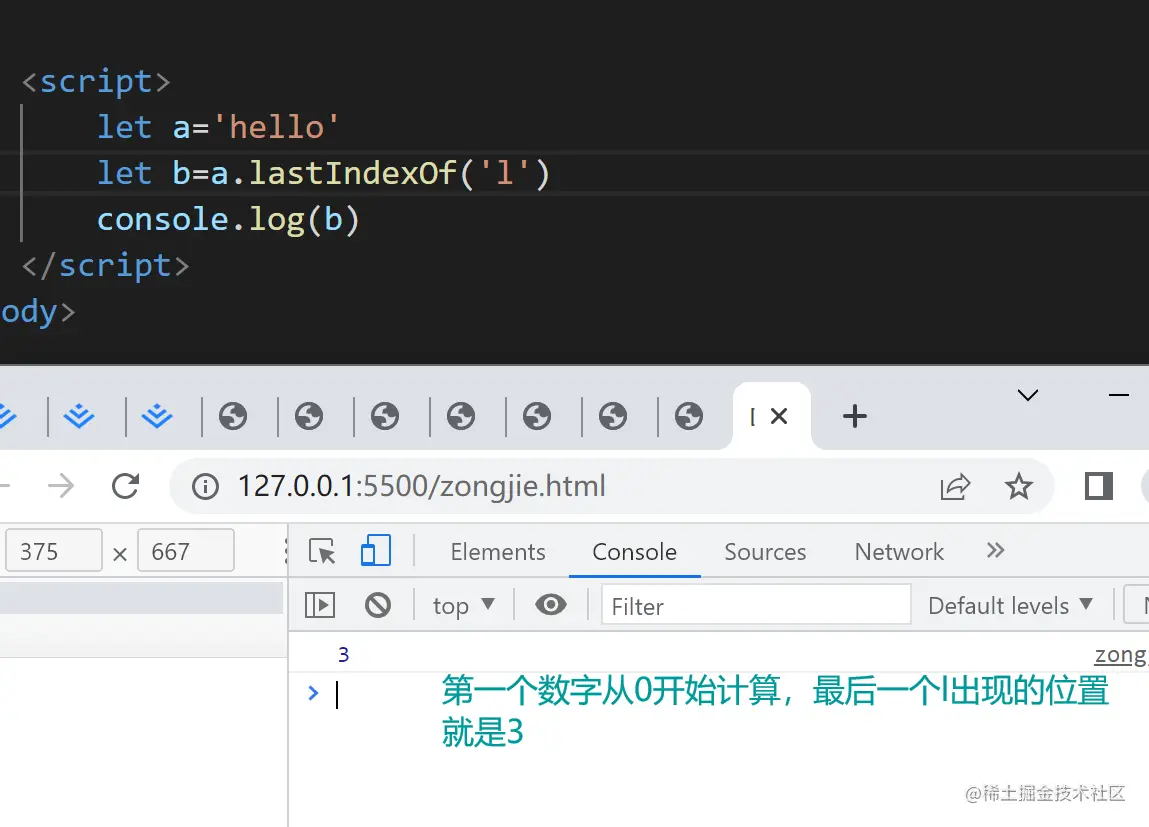Toggle the device toolbar icon
This screenshot has width=1149, height=827.
pyautogui.click(x=375, y=550)
